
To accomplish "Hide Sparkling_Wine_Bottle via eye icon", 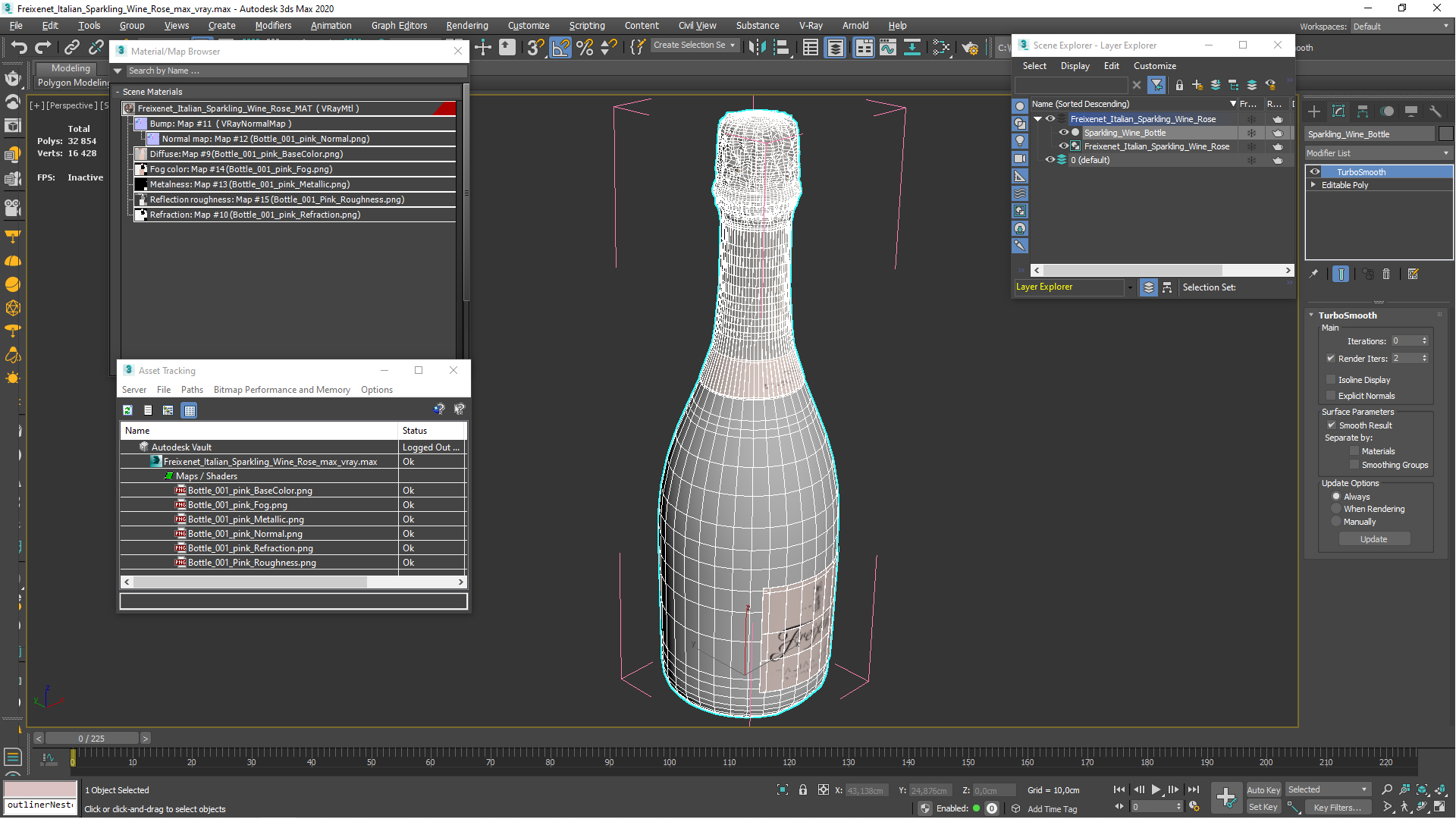I will [1064, 133].
